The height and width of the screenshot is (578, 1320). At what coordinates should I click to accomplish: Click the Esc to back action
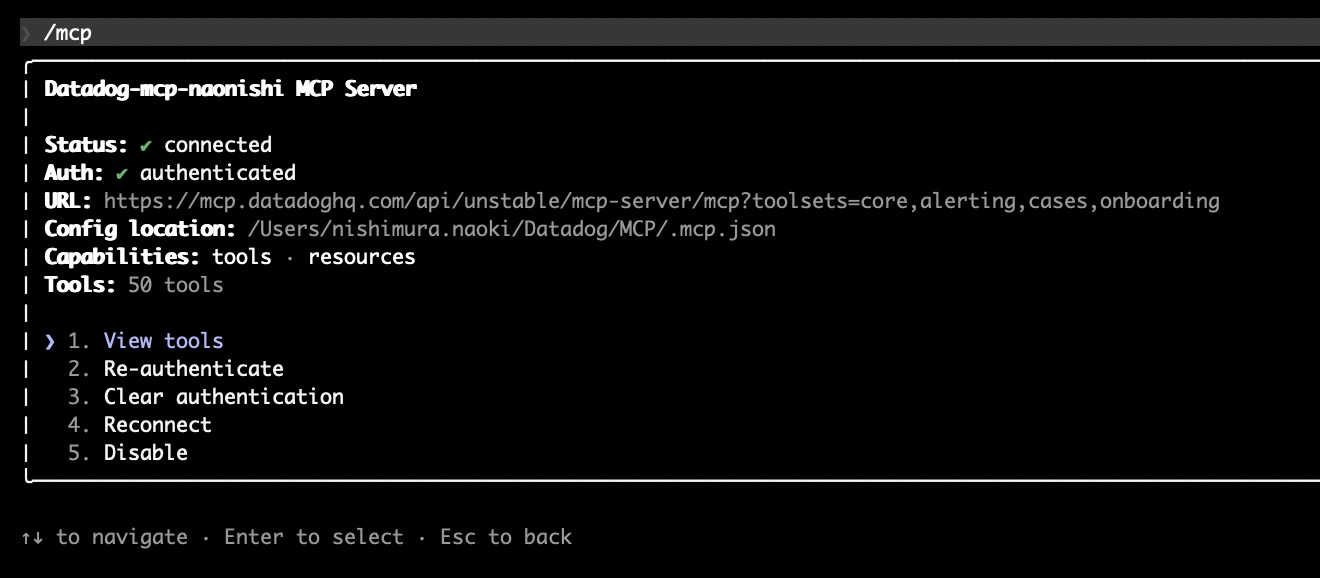coord(506,536)
